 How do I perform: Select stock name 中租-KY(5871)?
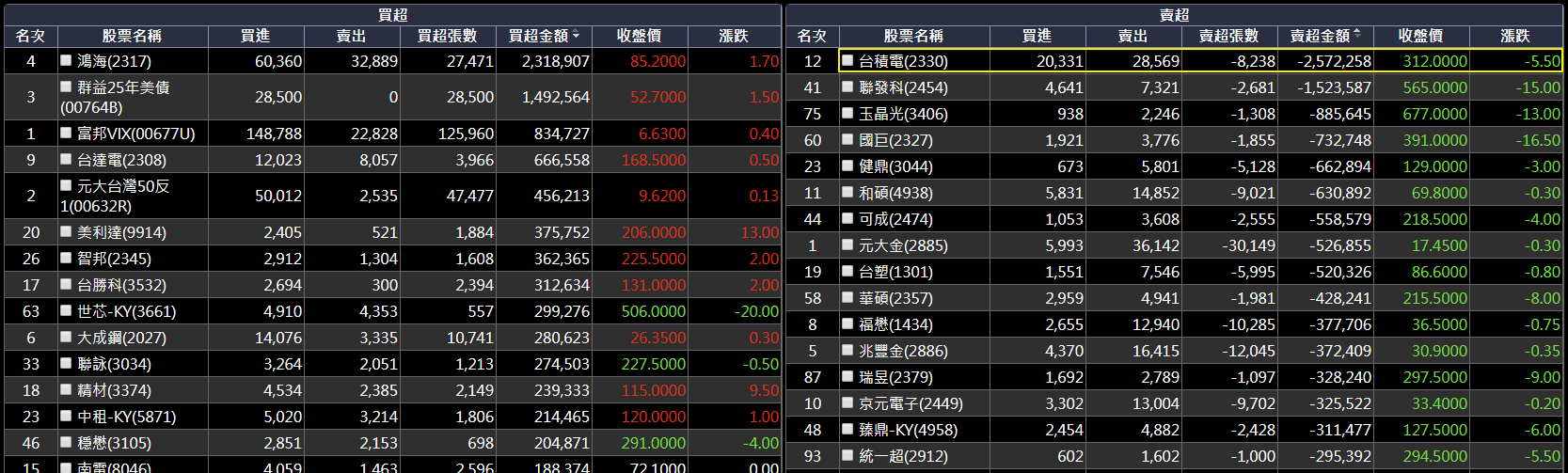coord(126,417)
